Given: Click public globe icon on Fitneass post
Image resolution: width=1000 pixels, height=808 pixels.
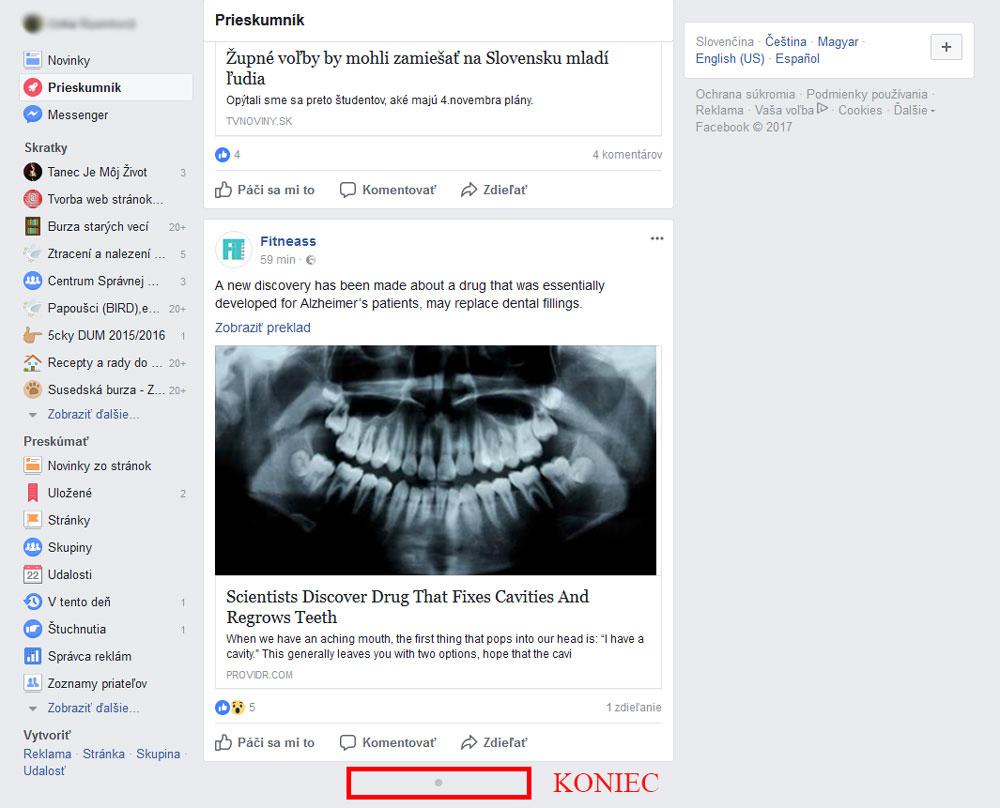Looking at the screenshot, I should pyautogui.click(x=311, y=260).
